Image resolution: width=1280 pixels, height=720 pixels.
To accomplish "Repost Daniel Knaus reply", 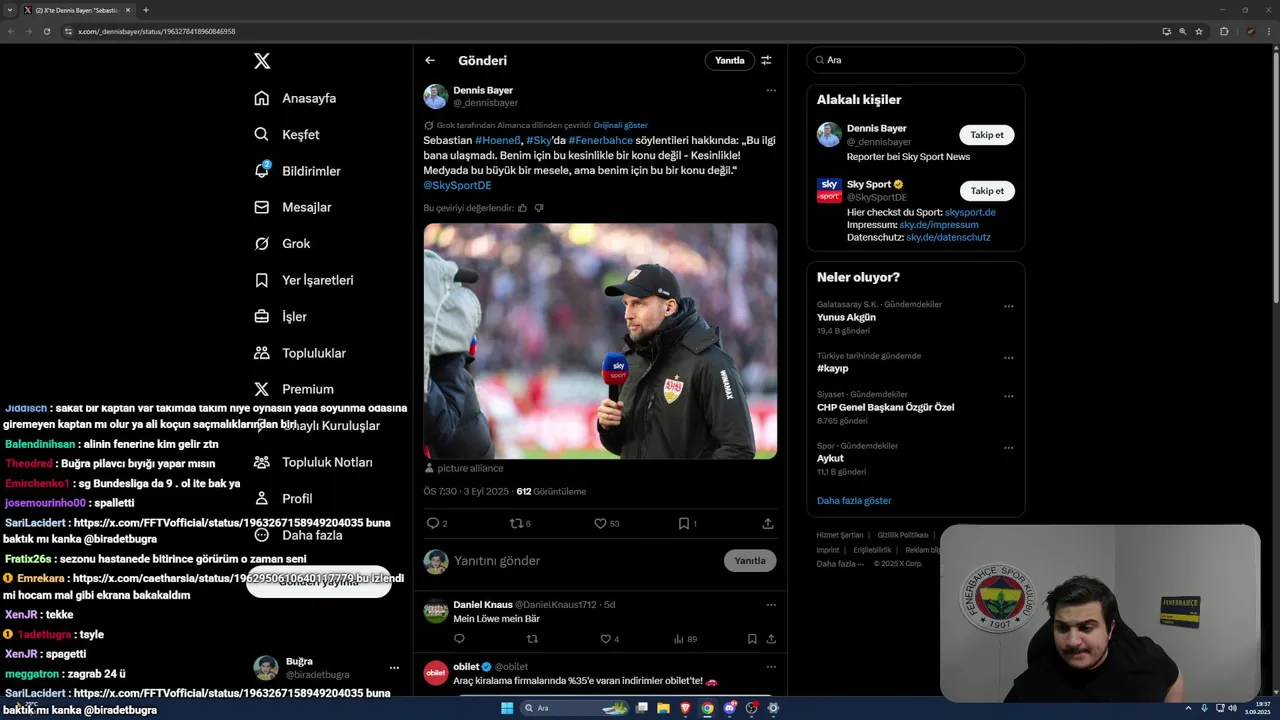I will (532, 639).
